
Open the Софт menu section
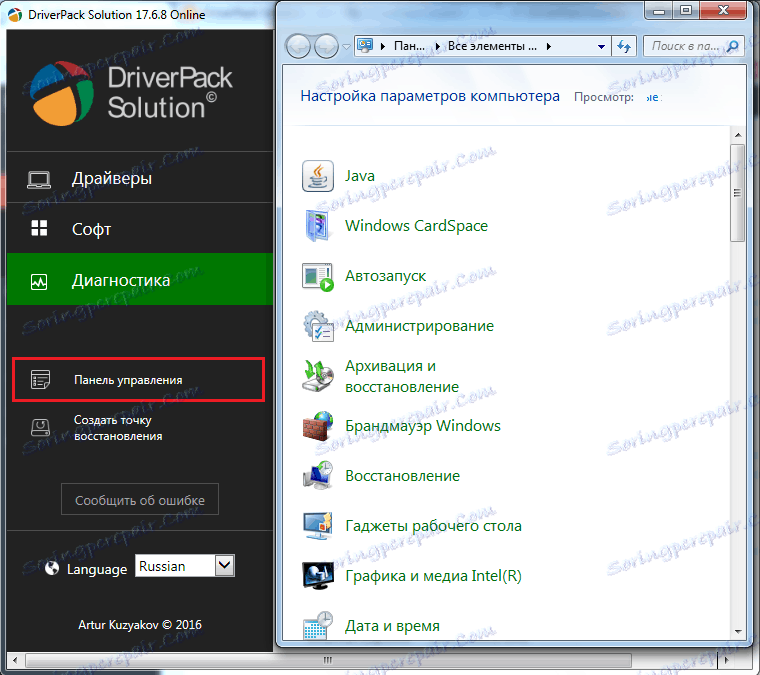[140, 229]
